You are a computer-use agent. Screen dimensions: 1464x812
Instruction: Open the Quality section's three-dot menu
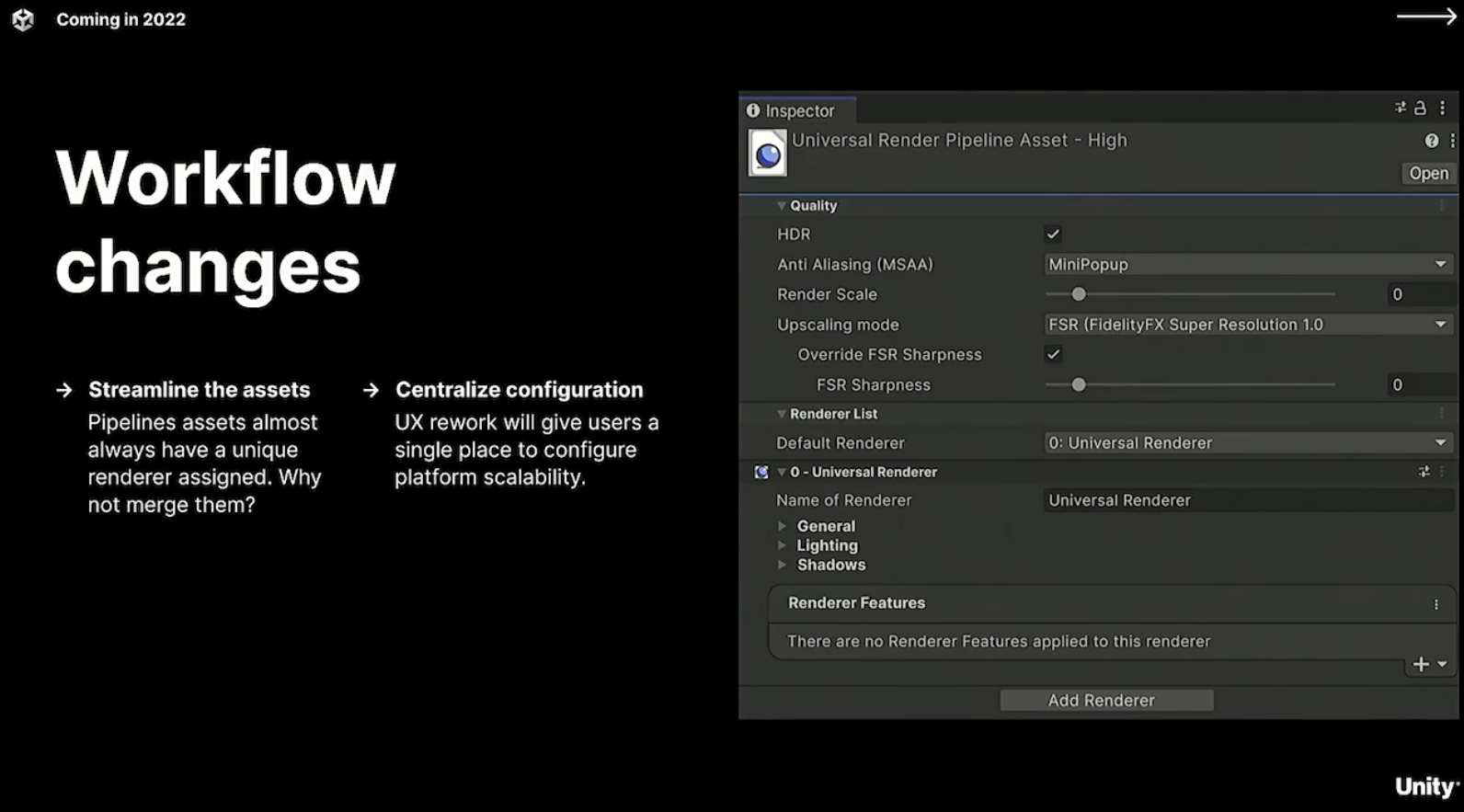point(1441,205)
